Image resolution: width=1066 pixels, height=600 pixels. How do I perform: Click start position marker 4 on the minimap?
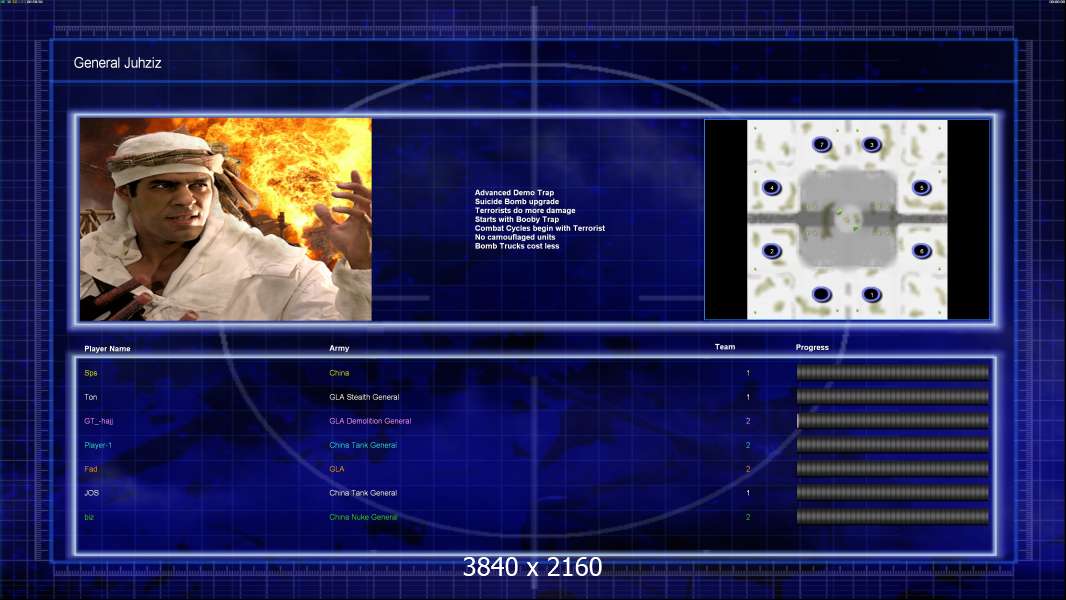point(772,188)
